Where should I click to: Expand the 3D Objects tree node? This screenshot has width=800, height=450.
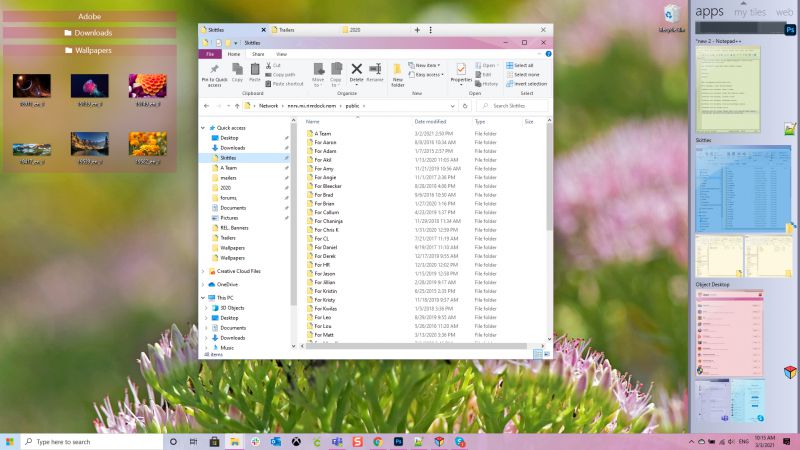point(207,308)
